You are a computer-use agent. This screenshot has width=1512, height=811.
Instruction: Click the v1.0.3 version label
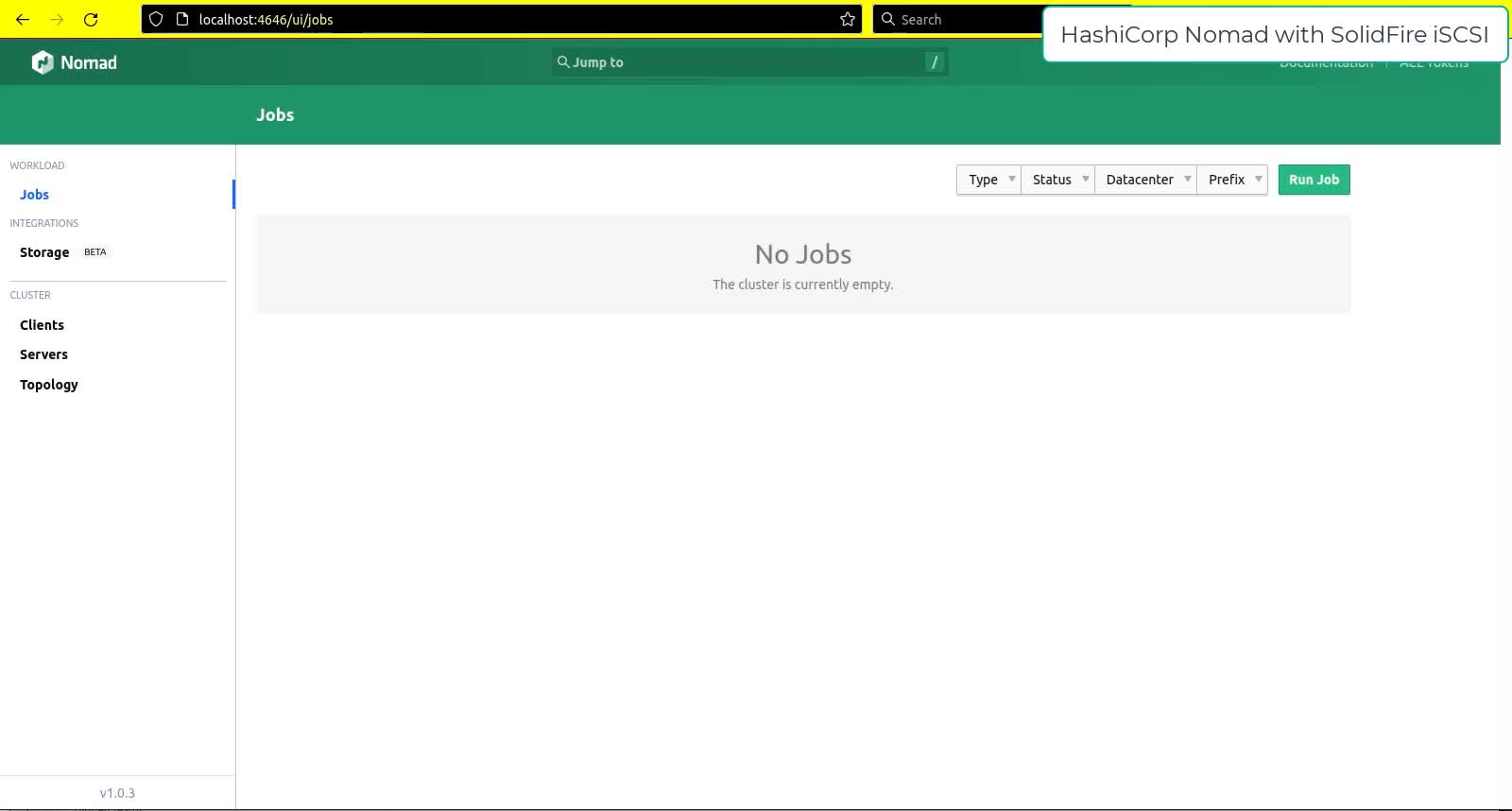[117, 793]
